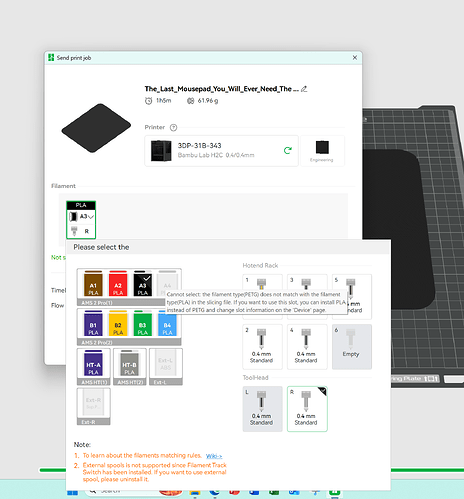Pick the grey HT-B PLA filament slot
Screen dimensions: 464x499
tap(129, 363)
